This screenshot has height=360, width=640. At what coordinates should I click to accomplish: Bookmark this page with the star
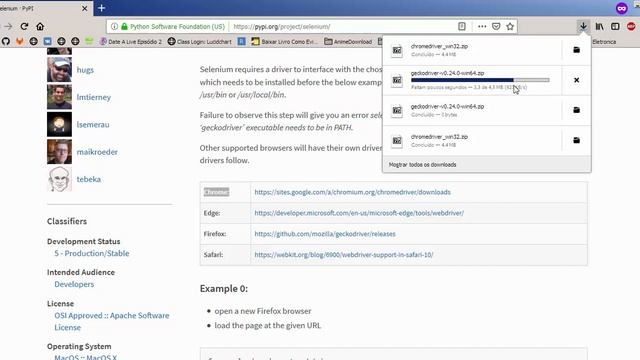(x=510, y=27)
